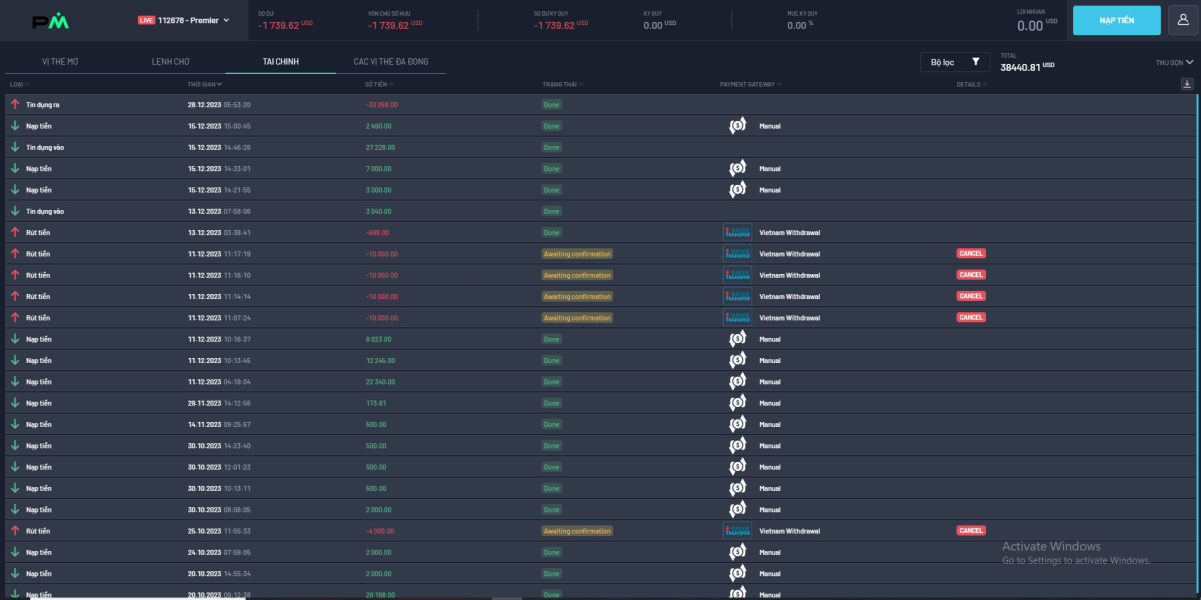Sort by the Payment Gateway column header

750,84
